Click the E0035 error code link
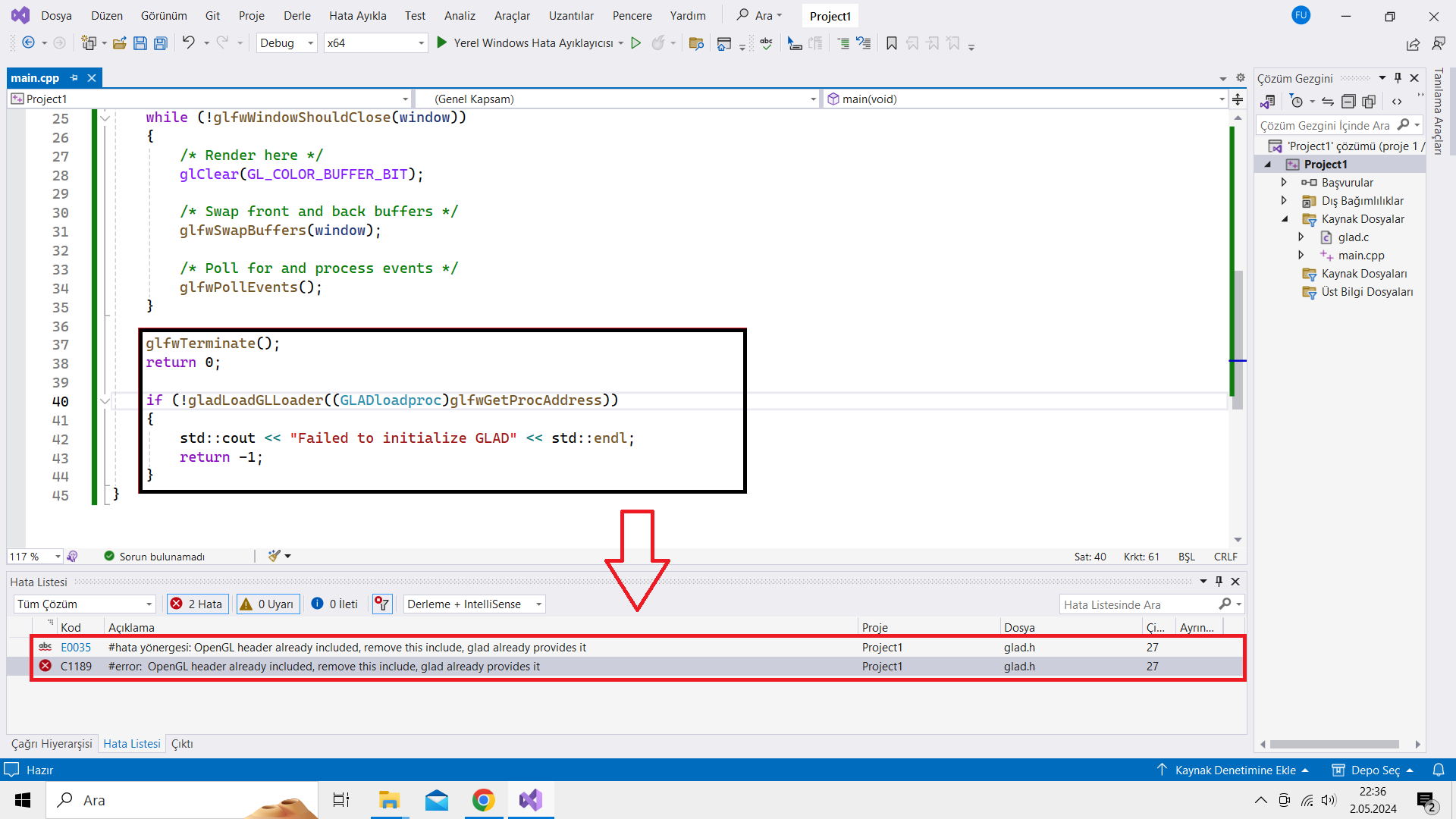This screenshot has width=1456, height=819. pos(76,648)
